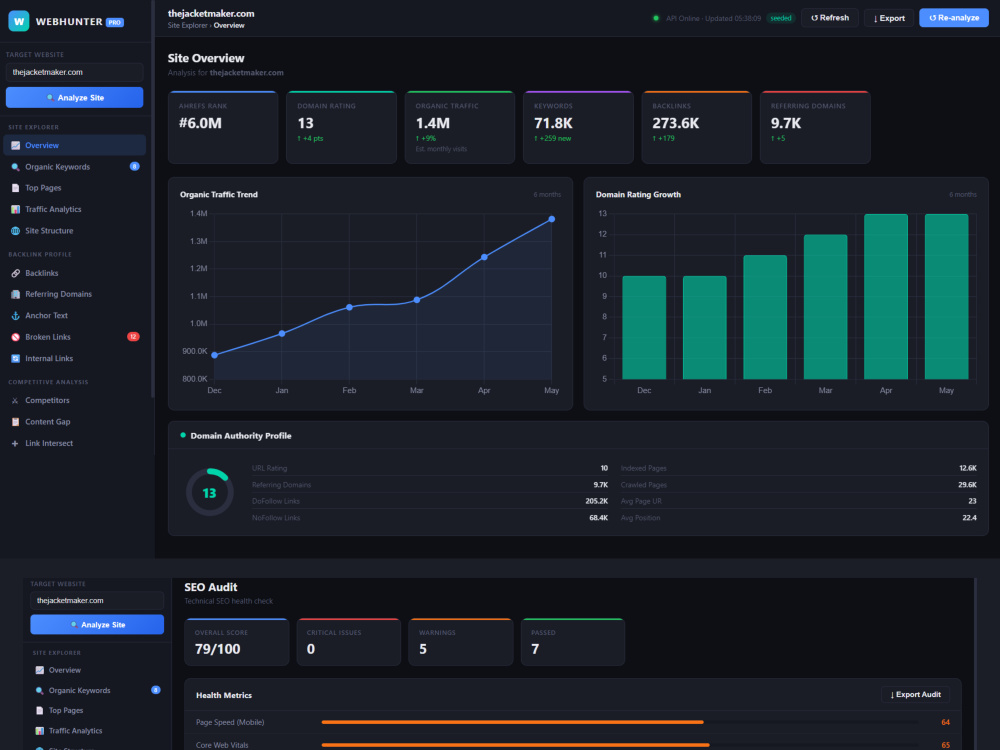Click the Referring Domains 9.7K card
1000x750 pixels.
[x=815, y=128]
